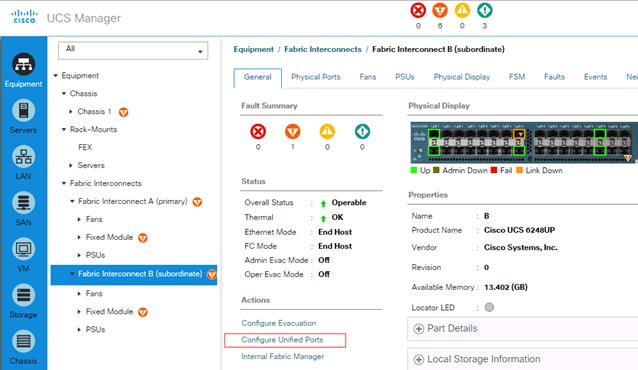Expand Chassis 1 tree node
The width and height of the screenshot is (638, 370).
tap(71, 112)
